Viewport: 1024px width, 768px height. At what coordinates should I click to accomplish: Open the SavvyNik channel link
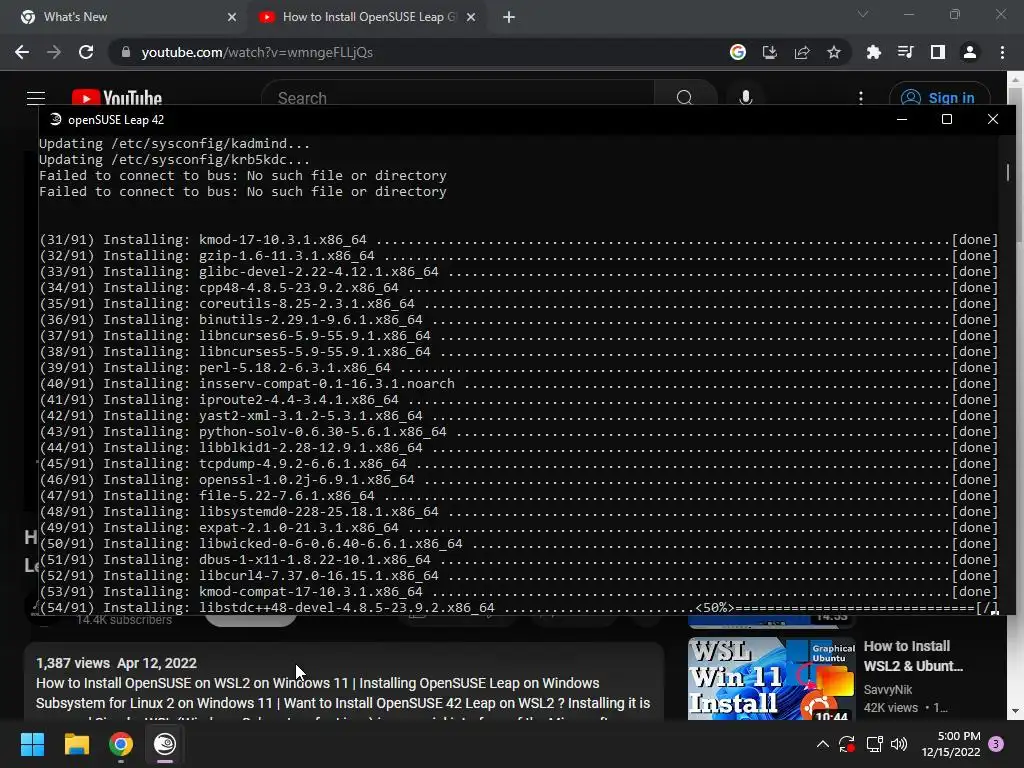pos(888,690)
